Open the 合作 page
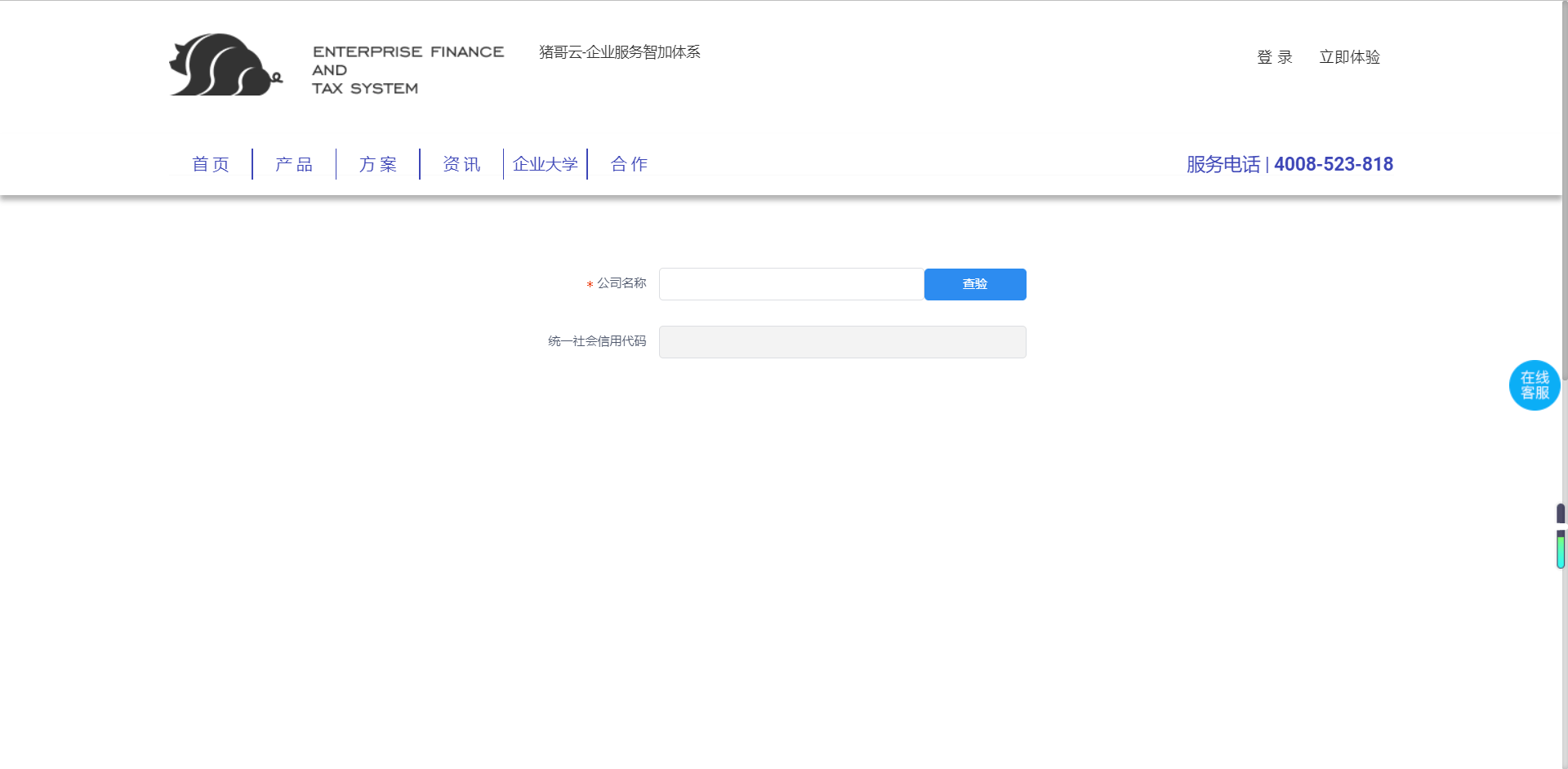1568x769 pixels. [628, 164]
